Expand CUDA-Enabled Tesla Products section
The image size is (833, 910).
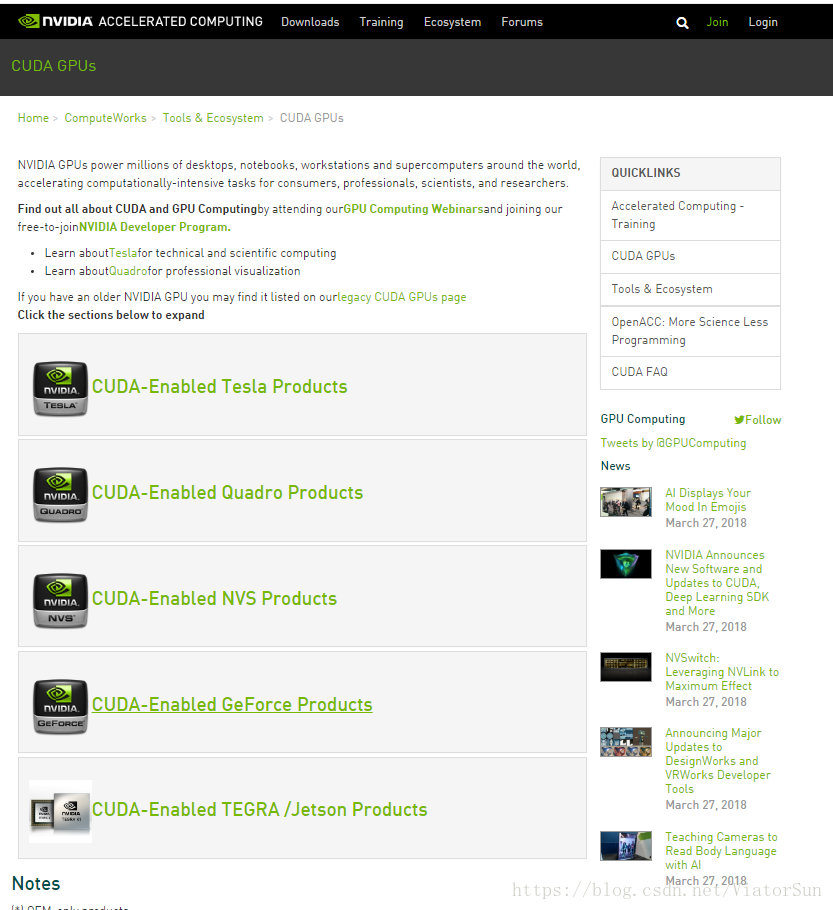(x=219, y=387)
